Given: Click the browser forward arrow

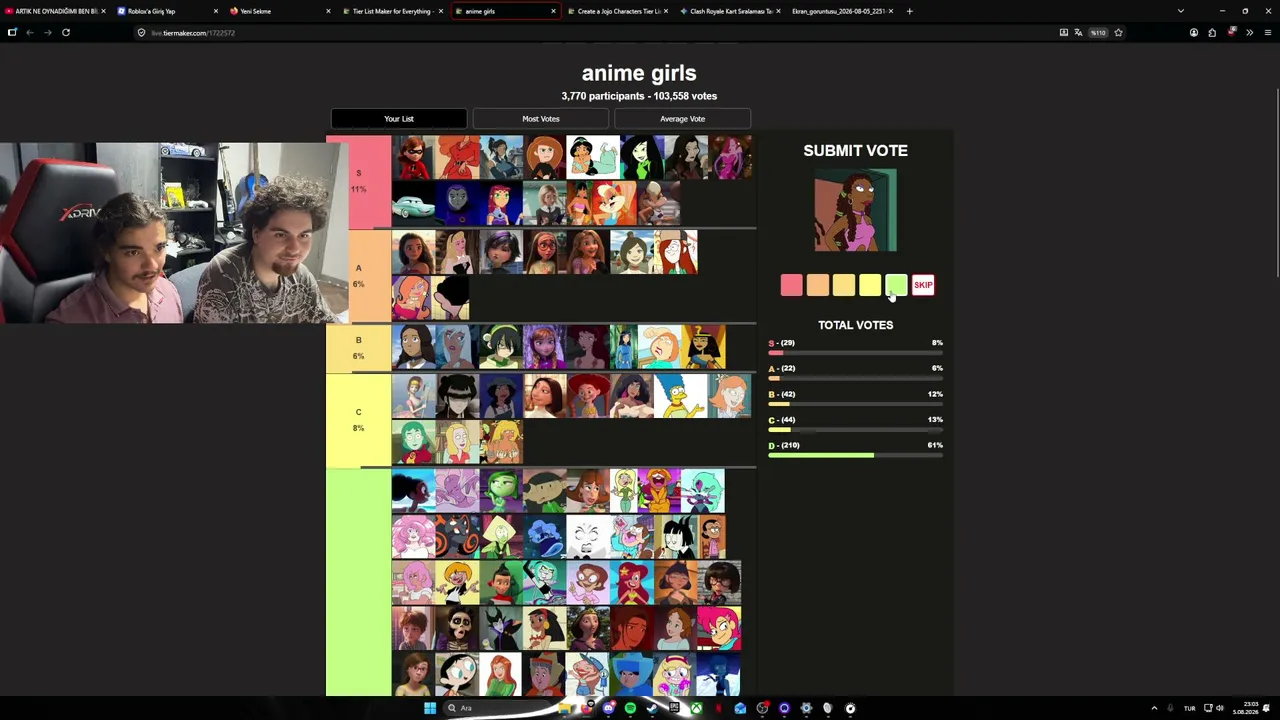Looking at the screenshot, I should pos(47,33).
